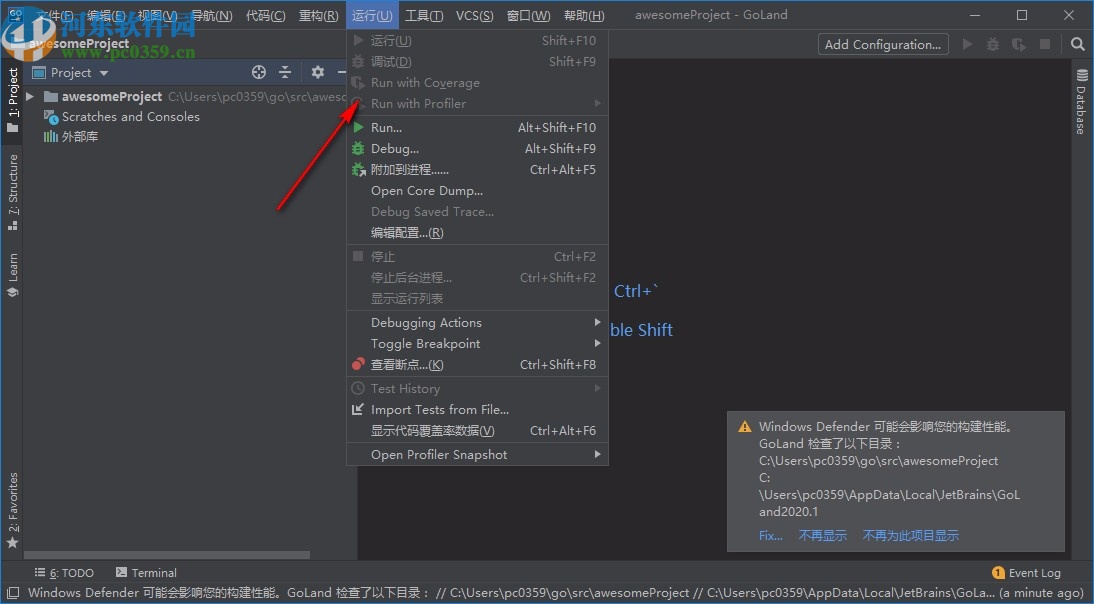Open Project panel settings gear
The image size is (1094, 604).
click(317, 72)
